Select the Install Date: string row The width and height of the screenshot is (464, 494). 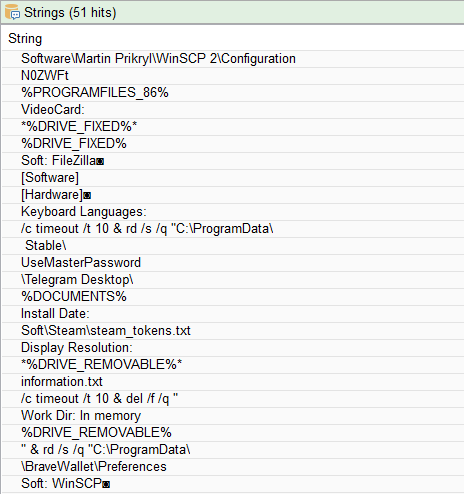pos(233,314)
